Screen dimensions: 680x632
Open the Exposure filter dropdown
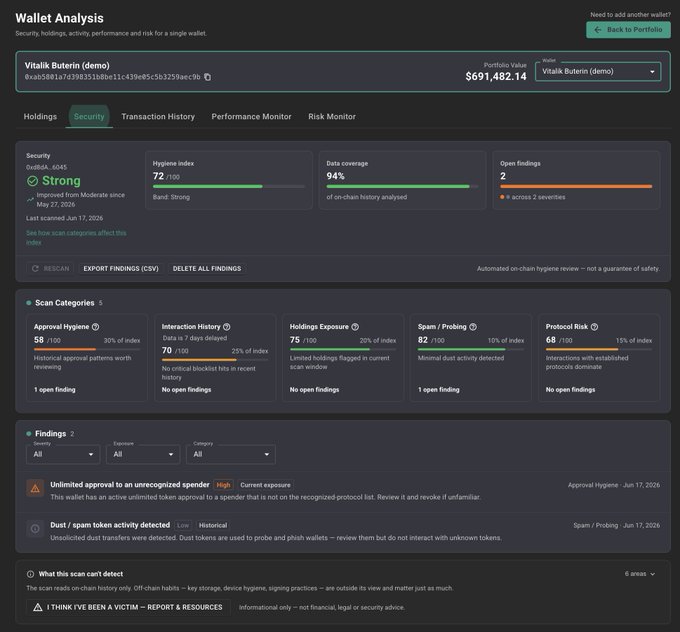click(x=143, y=454)
